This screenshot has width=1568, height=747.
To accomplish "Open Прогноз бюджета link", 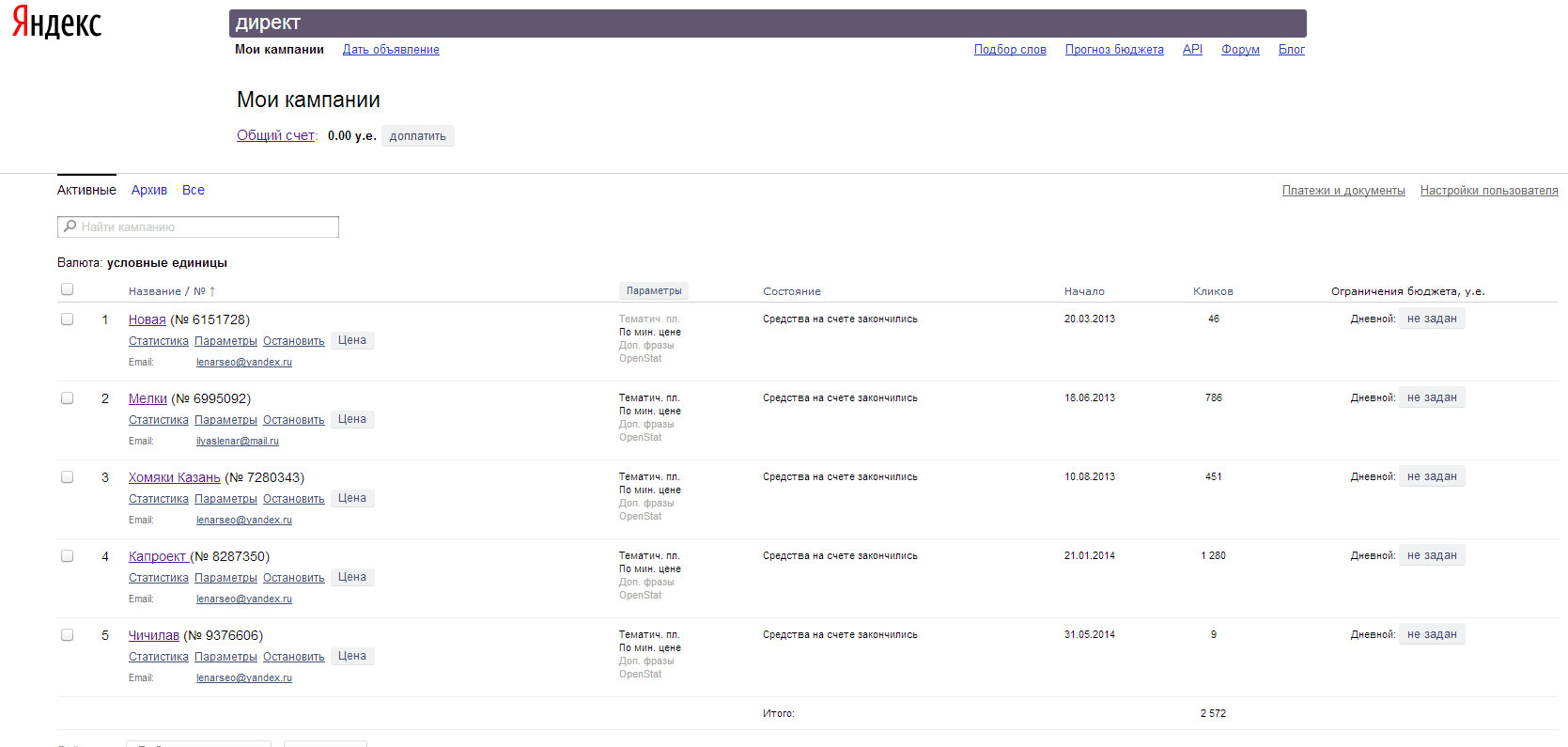I will (1114, 50).
